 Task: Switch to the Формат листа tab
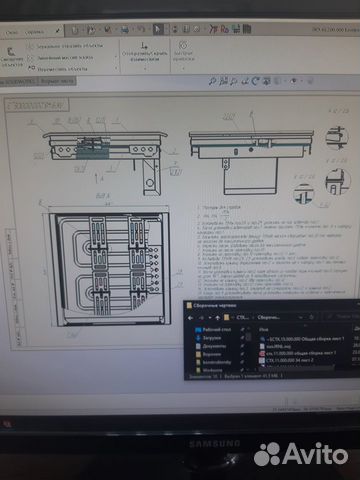click(x=57, y=81)
